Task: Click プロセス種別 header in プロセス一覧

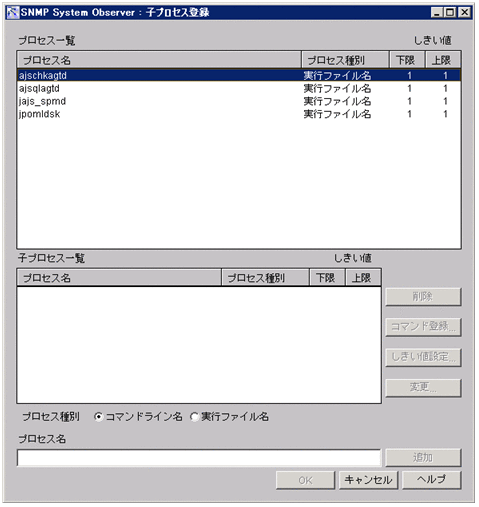Action: pos(345,60)
